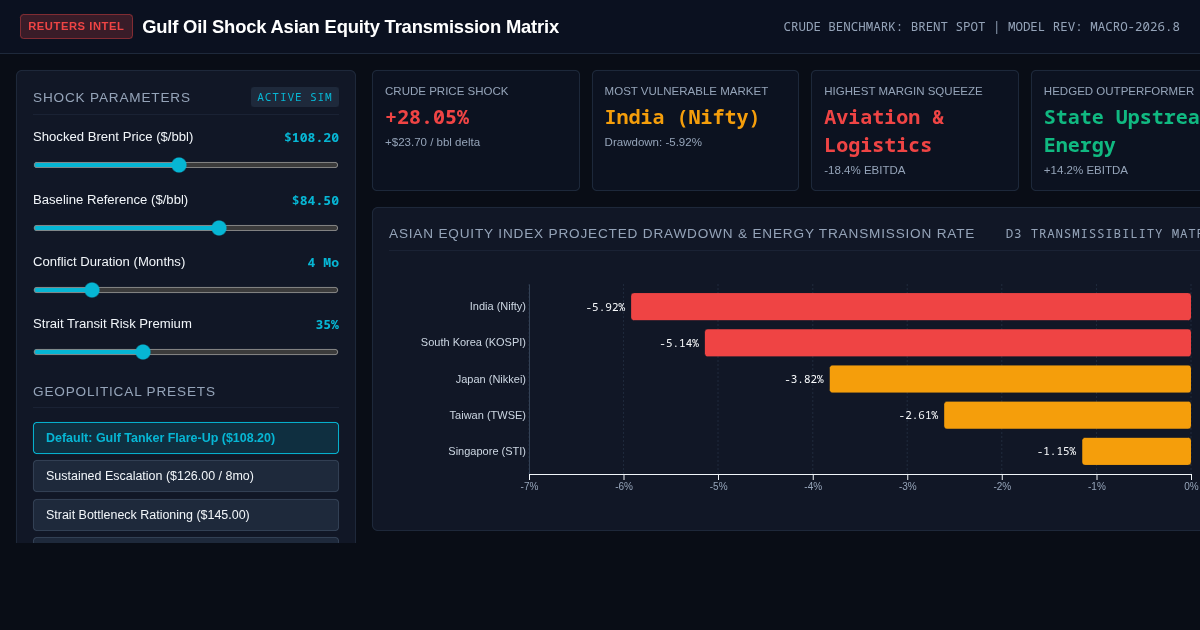Click the $84.50 baseline value
Image resolution: width=1200 pixels, height=630 pixels.
tap(315, 201)
